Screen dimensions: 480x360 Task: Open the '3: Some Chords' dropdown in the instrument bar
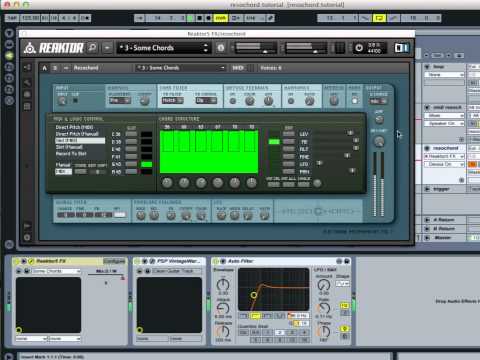[x=181, y=68]
